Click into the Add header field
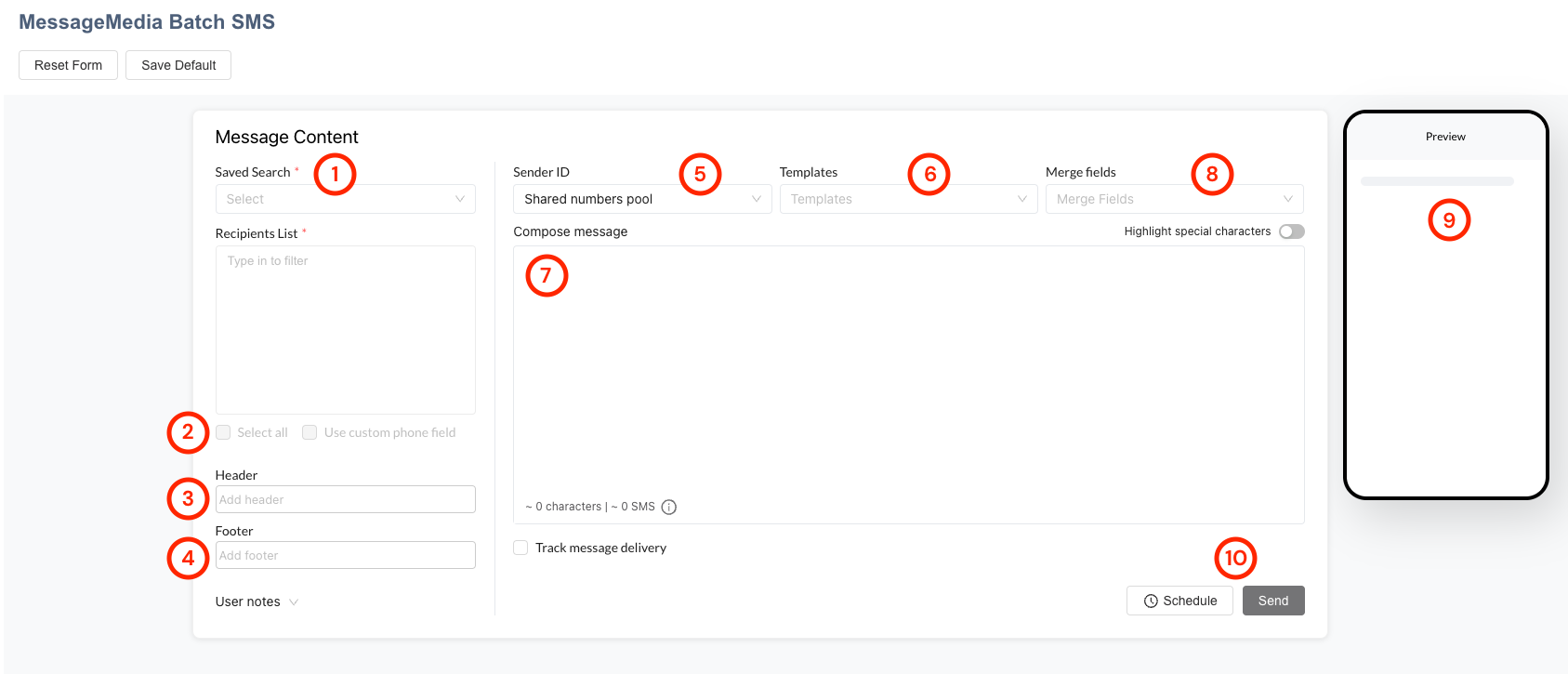The image size is (1568, 674). click(345, 499)
